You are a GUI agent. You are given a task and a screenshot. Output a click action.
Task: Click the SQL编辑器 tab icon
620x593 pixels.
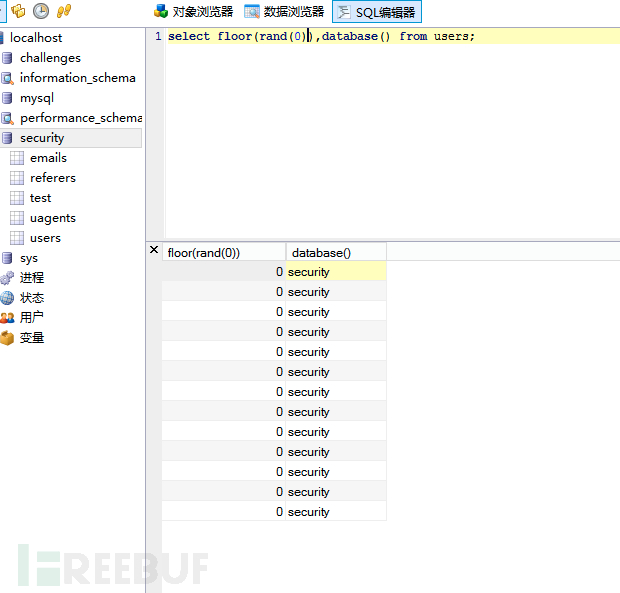[x=344, y=12]
